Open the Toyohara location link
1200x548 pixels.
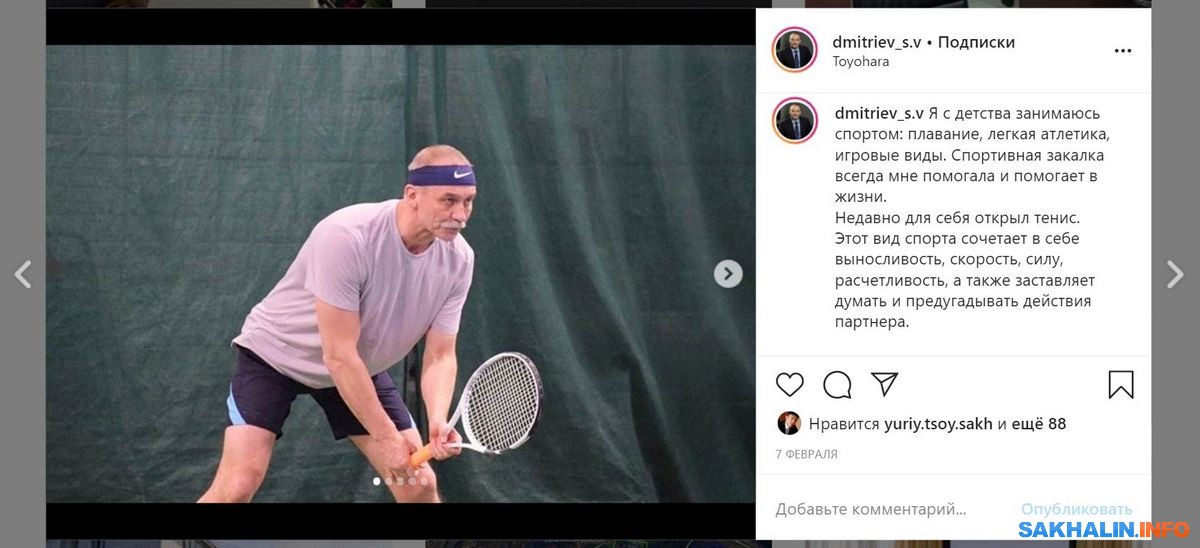[x=860, y=61]
